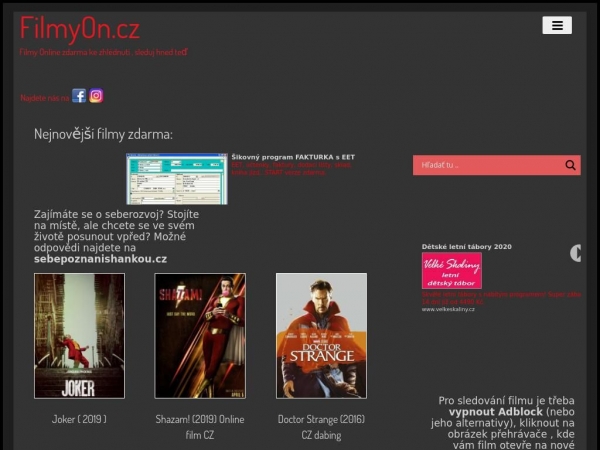Click the search magnifier icon
The image size is (600, 450).
570,165
